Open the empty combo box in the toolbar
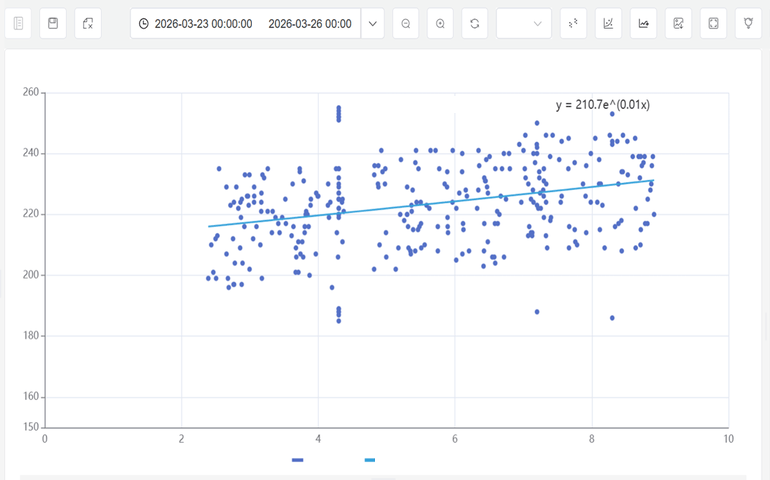Image resolution: width=770 pixels, height=480 pixels. tap(523, 23)
